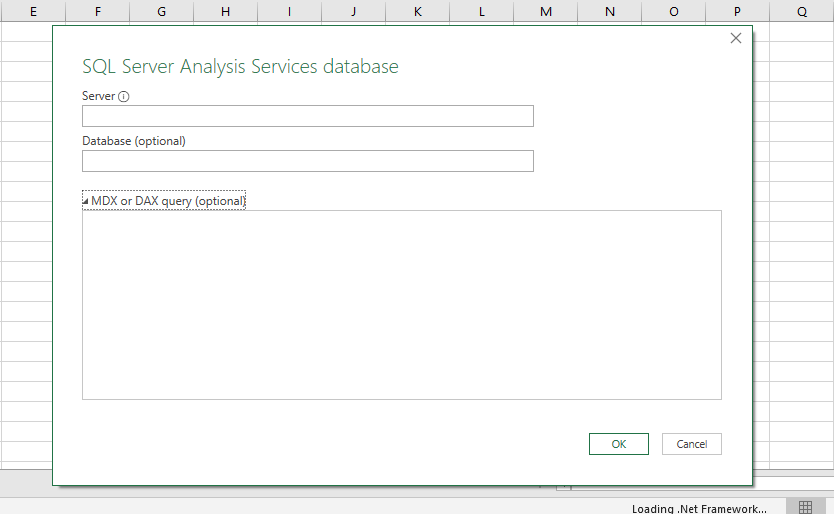Select column N header in Excel
Viewport: 834px width, 514px height.
(x=610, y=11)
